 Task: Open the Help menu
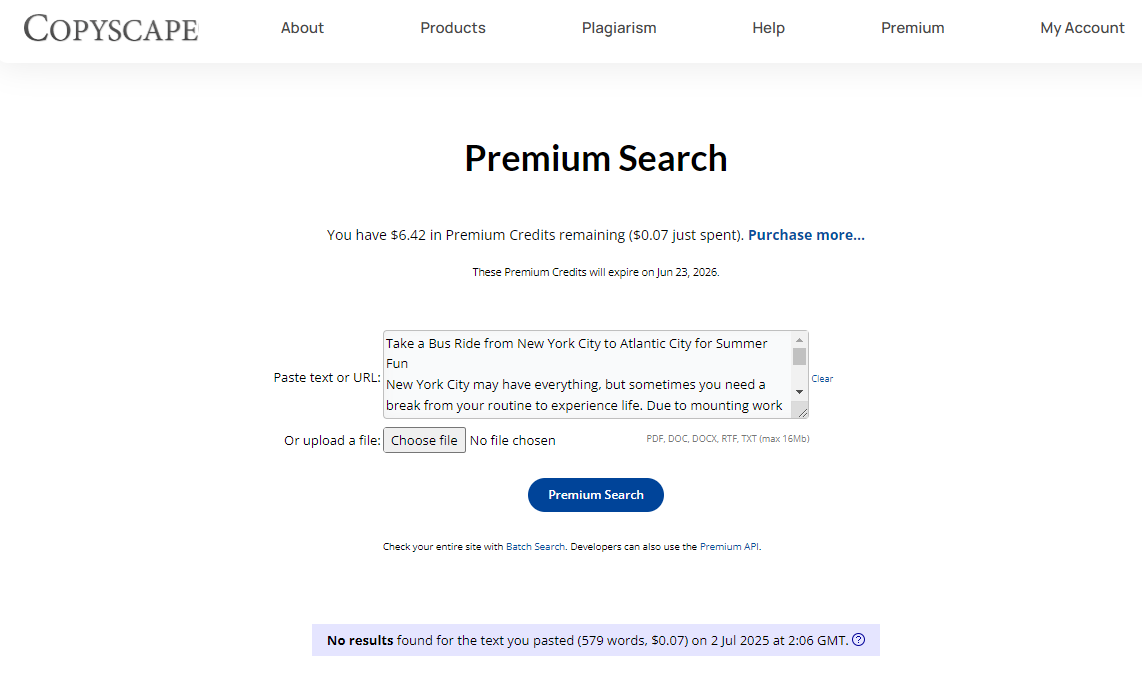click(x=768, y=28)
